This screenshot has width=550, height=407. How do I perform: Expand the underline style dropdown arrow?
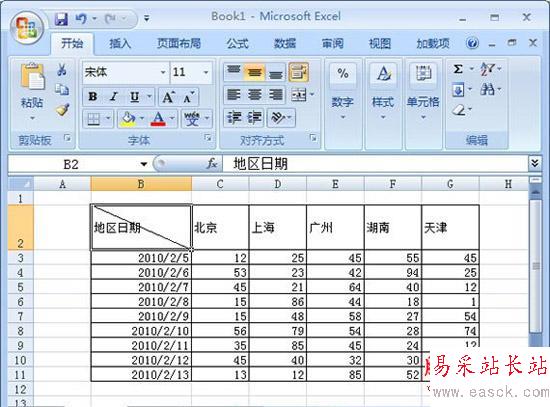(149, 96)
